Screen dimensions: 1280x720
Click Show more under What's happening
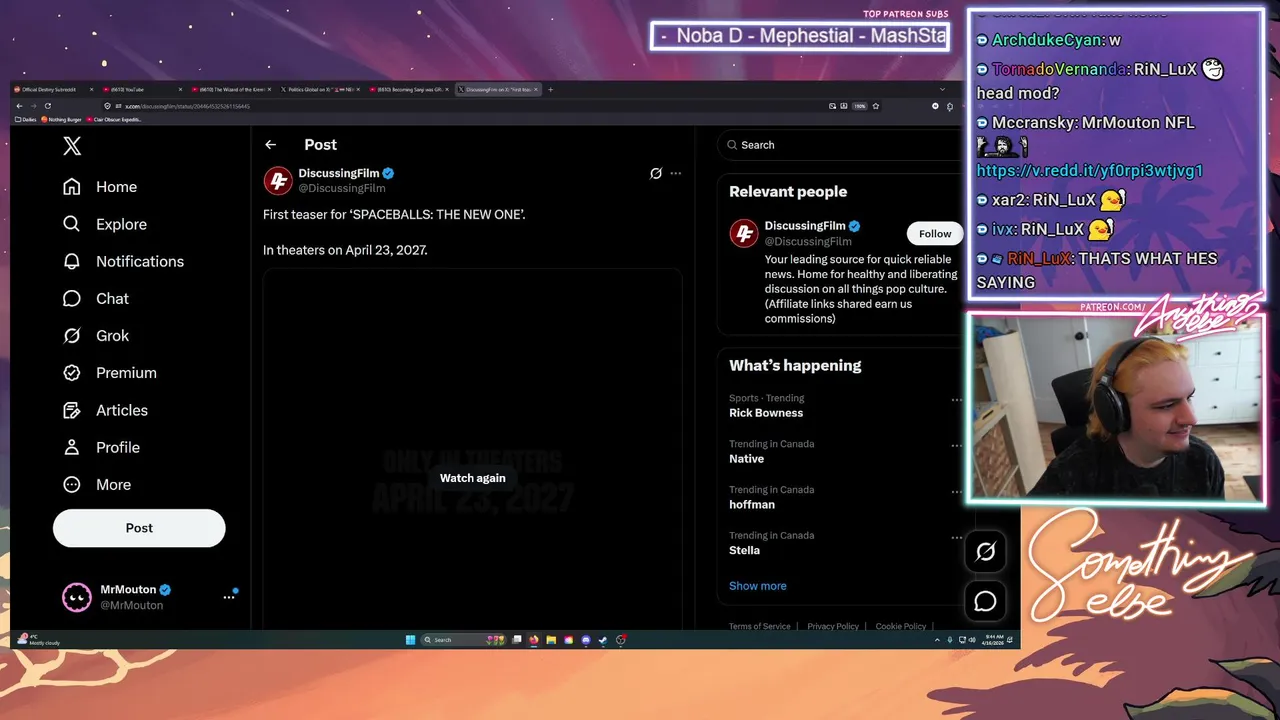[758, 586]
